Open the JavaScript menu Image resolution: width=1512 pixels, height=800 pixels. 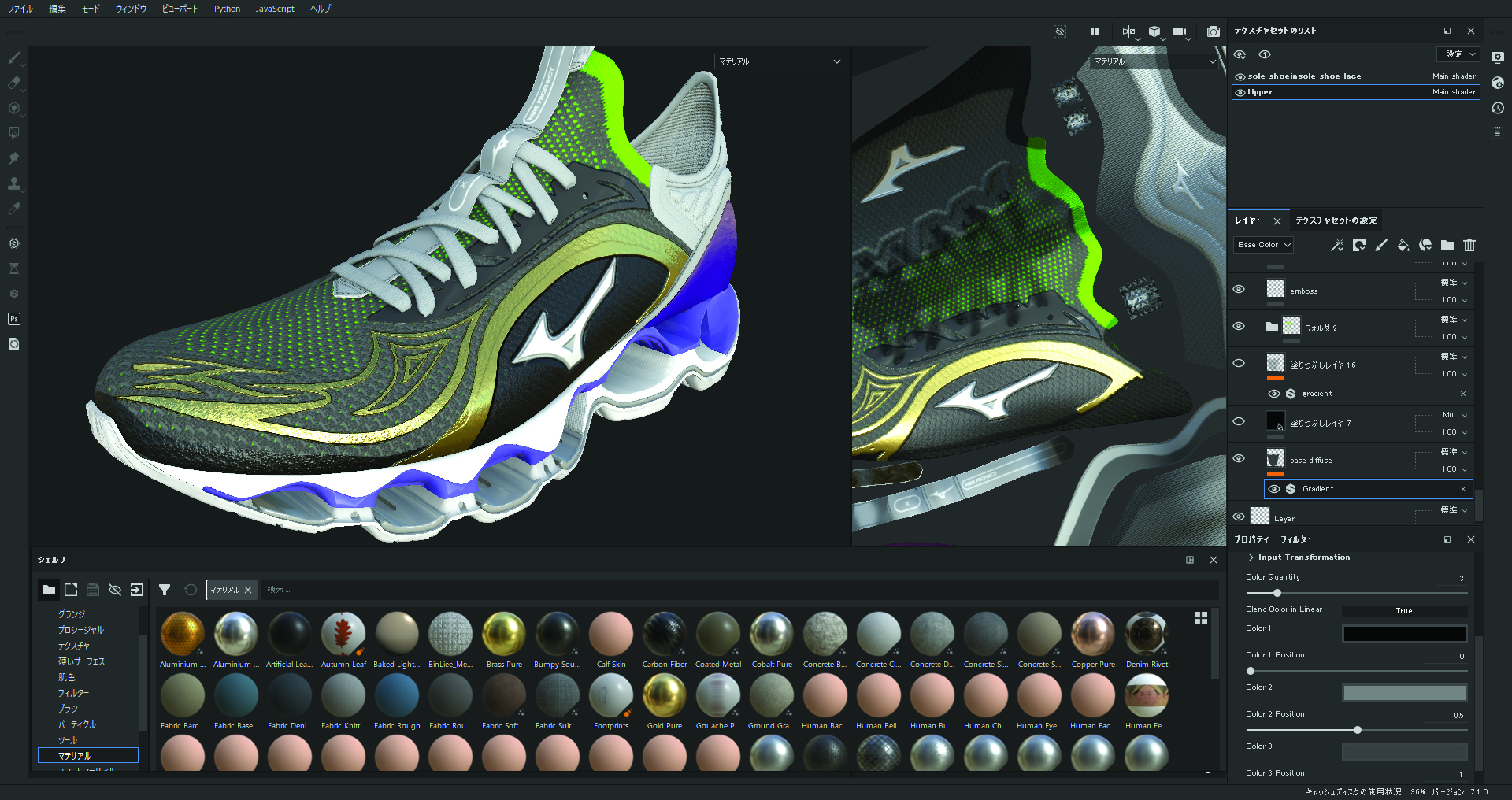pyautogui.click(x=275, y=9)
